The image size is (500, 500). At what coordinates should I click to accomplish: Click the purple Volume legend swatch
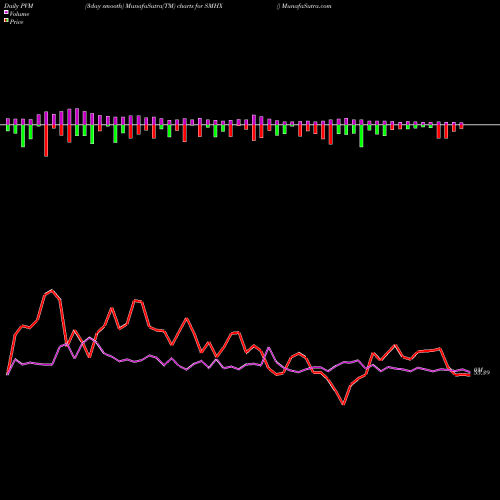coord(6,13)
